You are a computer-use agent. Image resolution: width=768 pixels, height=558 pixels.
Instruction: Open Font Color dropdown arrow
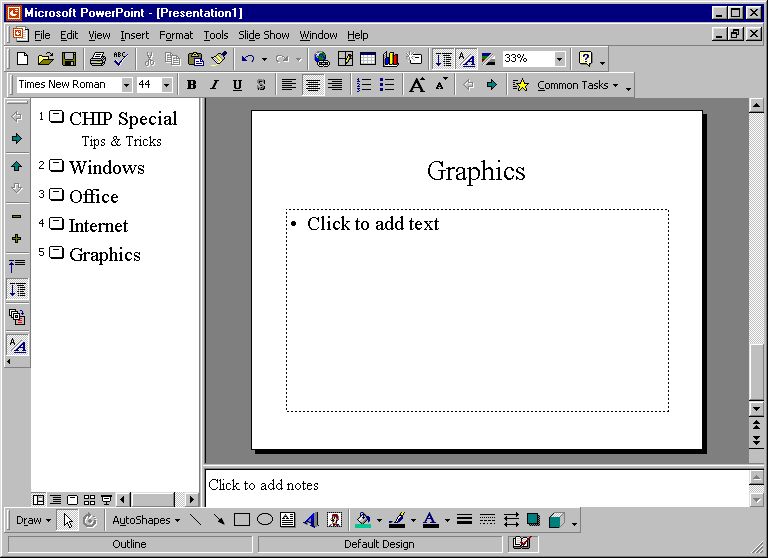[x=447, y=520]
